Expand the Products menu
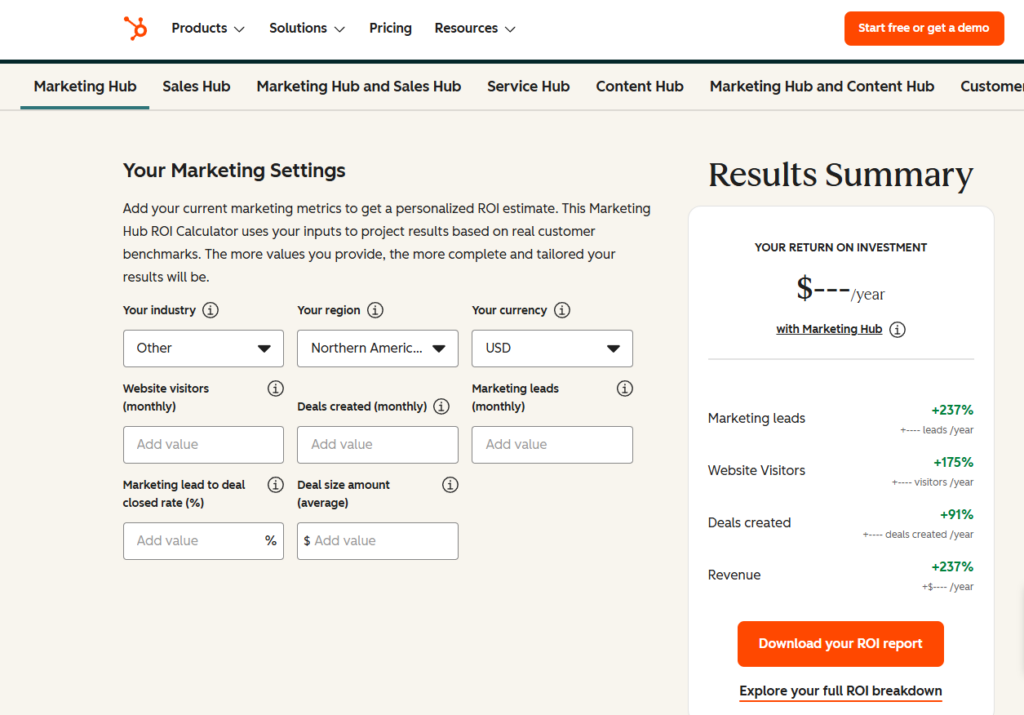The height and width of the screenshot is (715, 1024). tap(208, 28)
